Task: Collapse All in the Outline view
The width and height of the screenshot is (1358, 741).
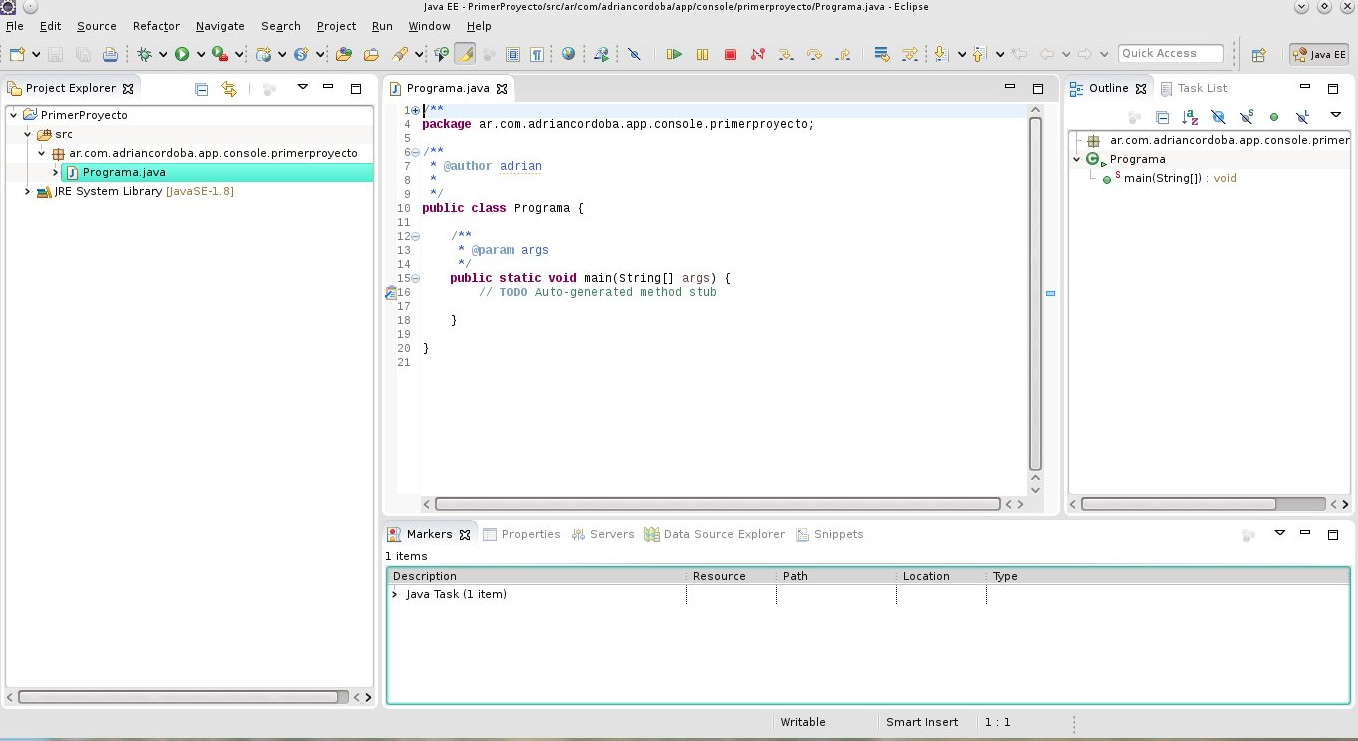Action: coord(1162,117)
